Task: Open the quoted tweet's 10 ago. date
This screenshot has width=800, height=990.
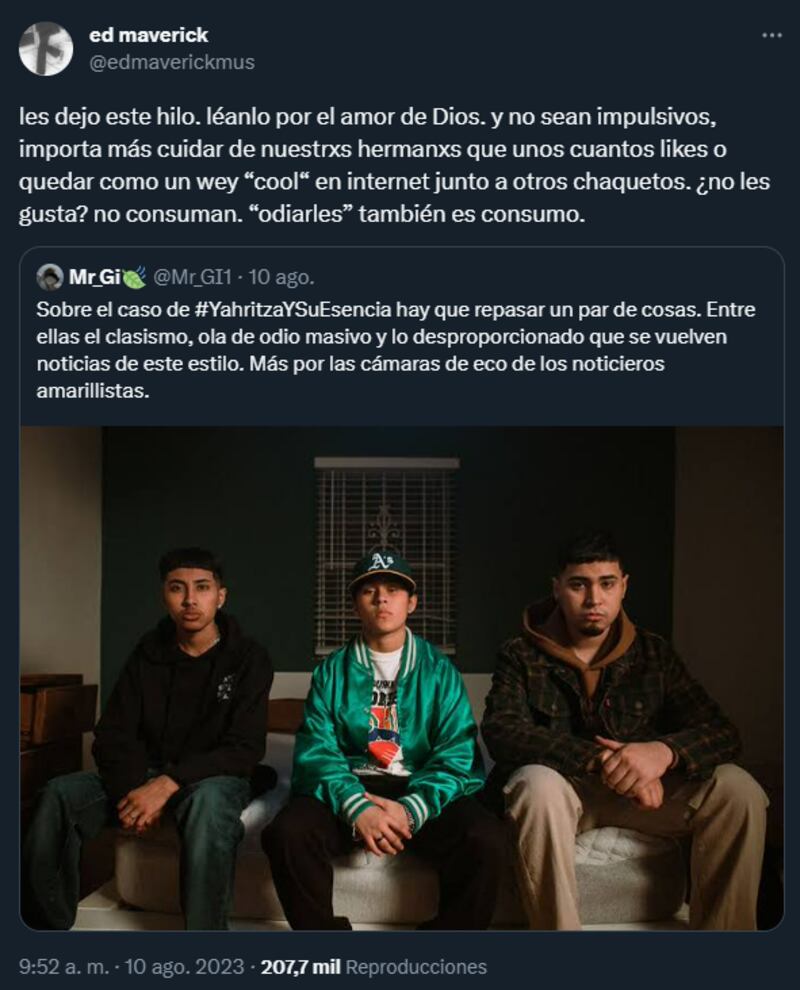Action: pyautogui.click(x=281, y=277)
